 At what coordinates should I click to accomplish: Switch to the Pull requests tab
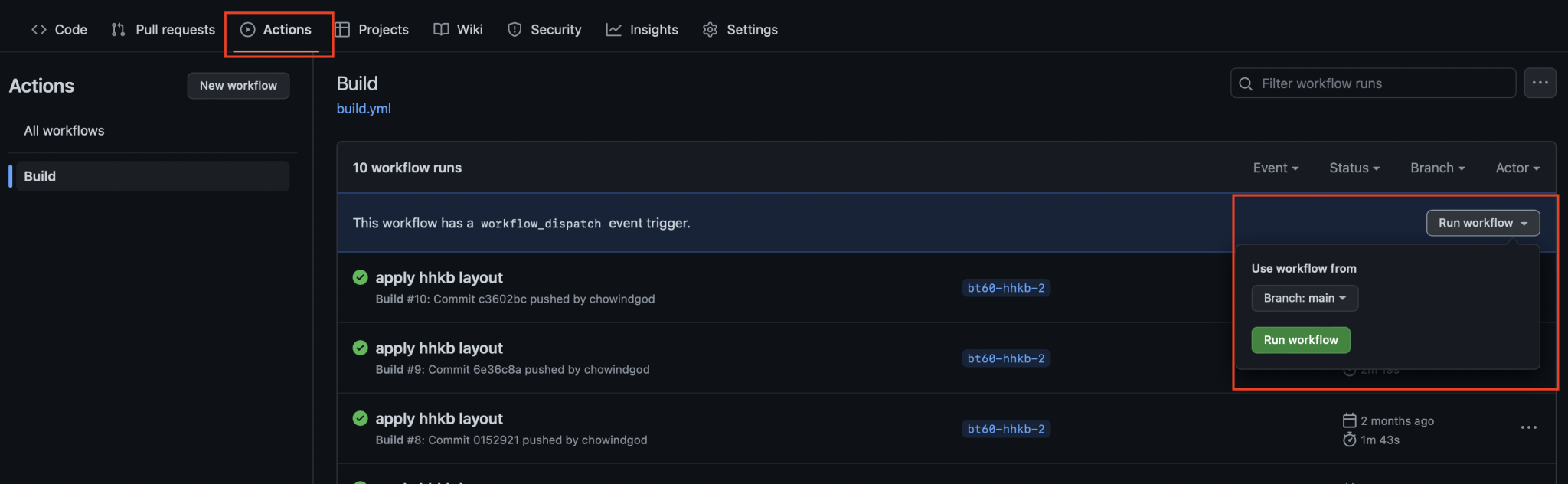point(163,30)
